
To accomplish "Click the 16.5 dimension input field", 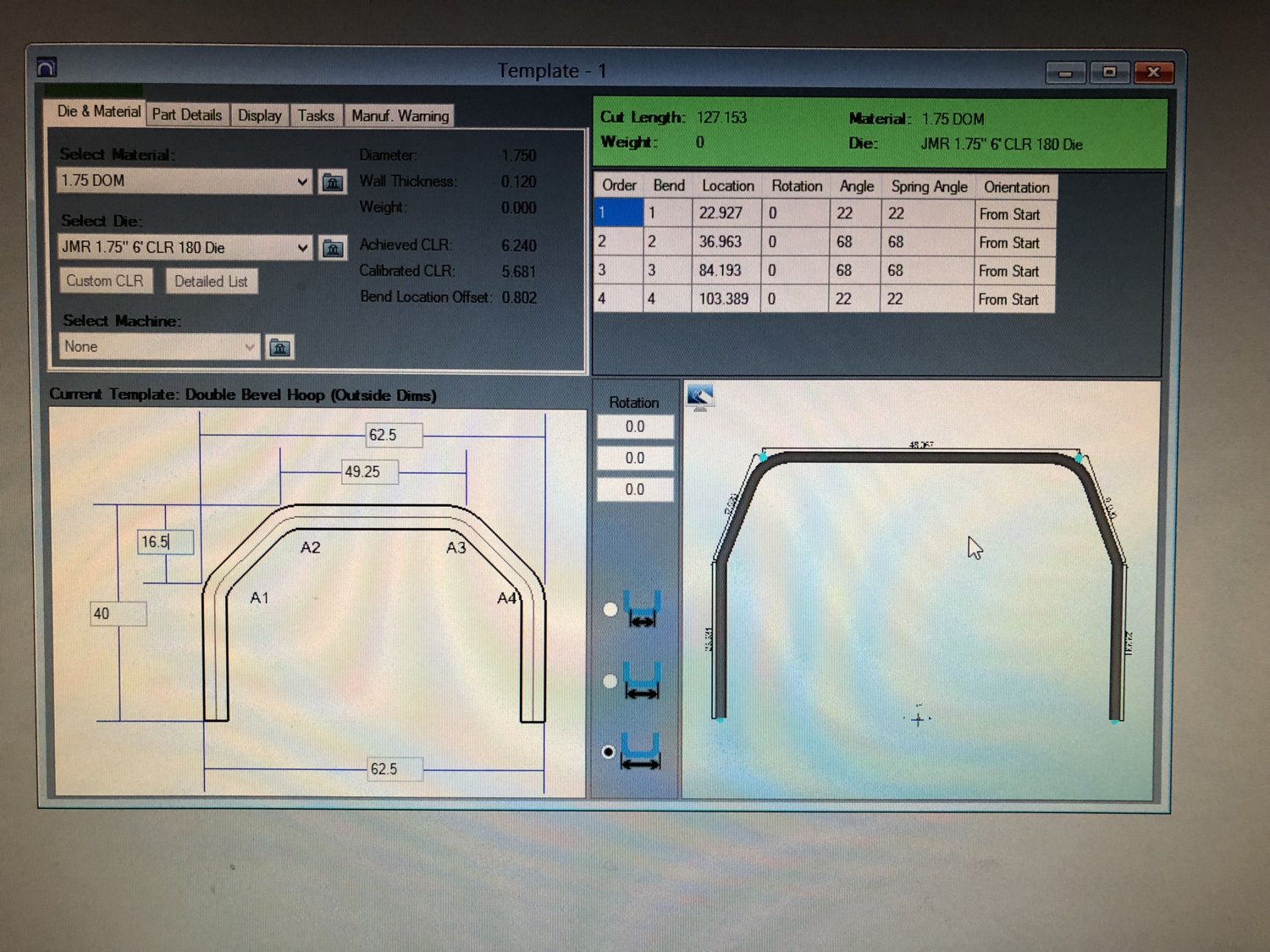I will (x=165, y=542).
